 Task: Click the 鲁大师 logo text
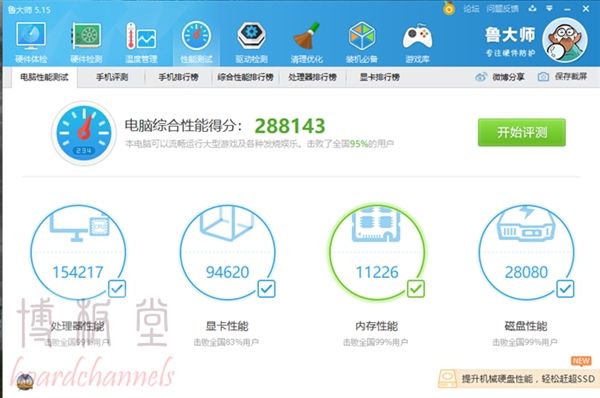tap(510, 35)
